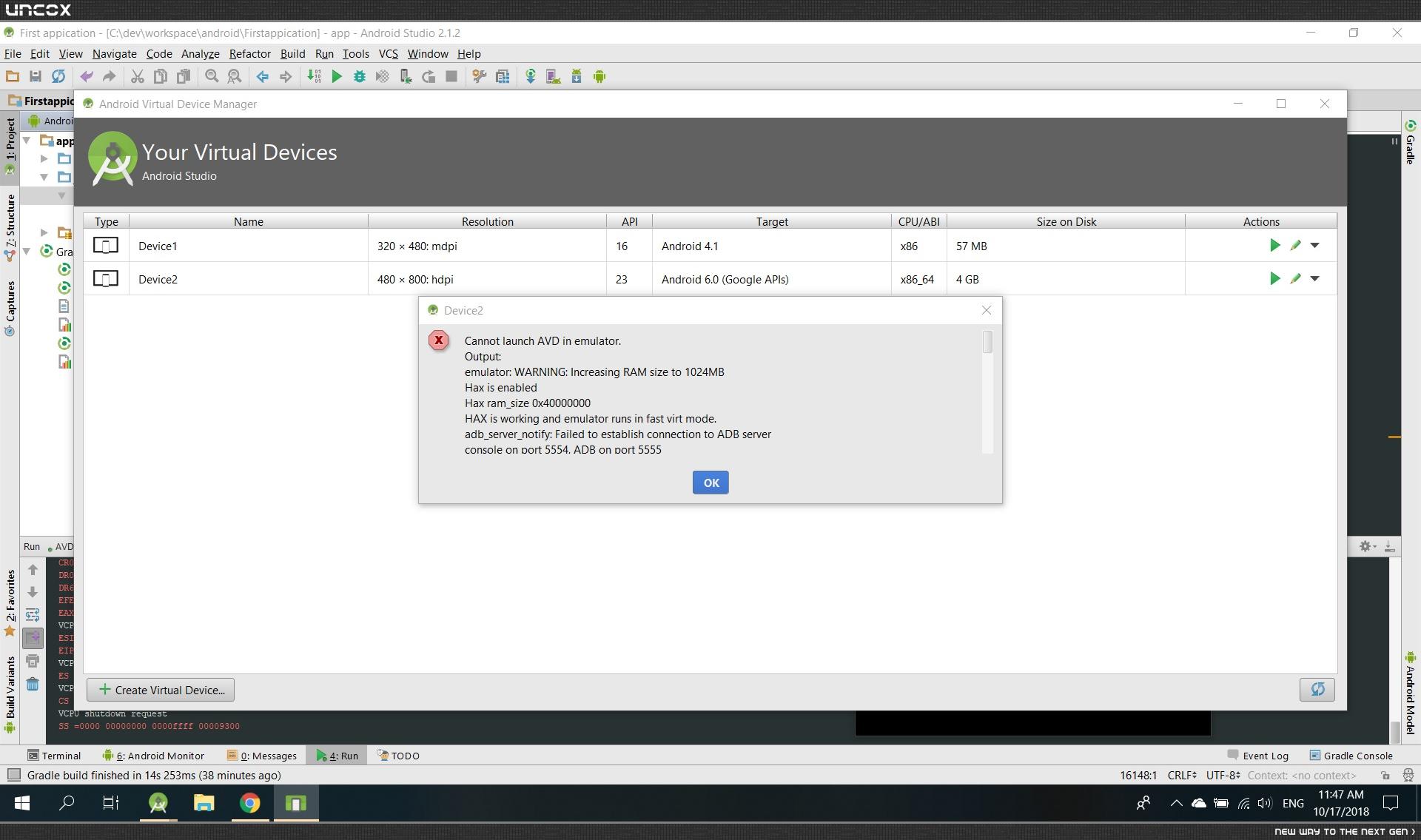This screenshot has height=840, width=1421.
Task: Click the Copy icon in toolbar
Action: point(160,76)
